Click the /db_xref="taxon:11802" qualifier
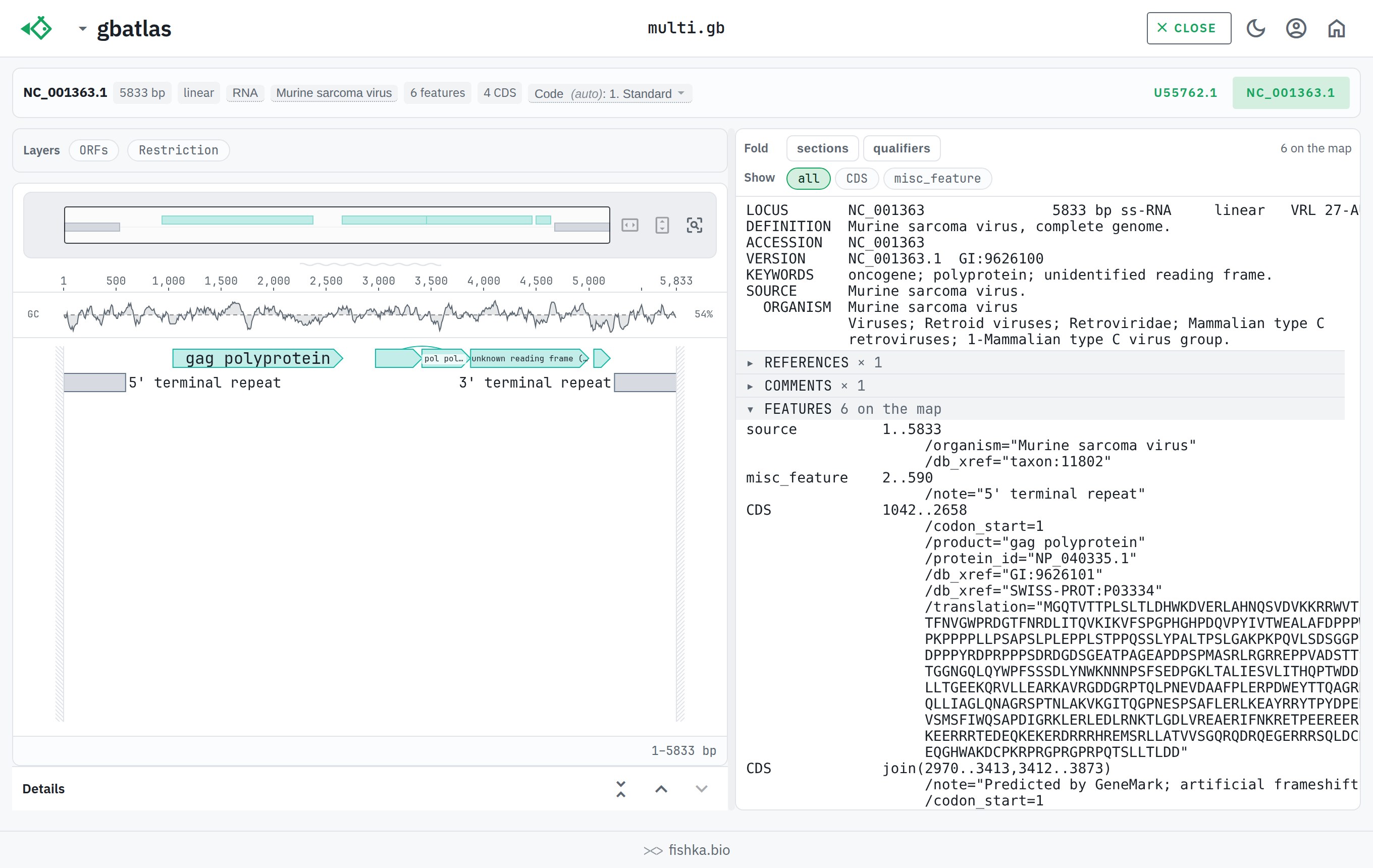 pyautogui.click(x=1018, y=462)
